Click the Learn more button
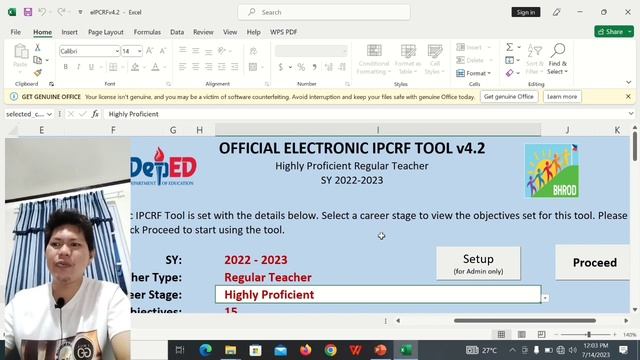Viewport: 640px width, 360px height. 562,97
